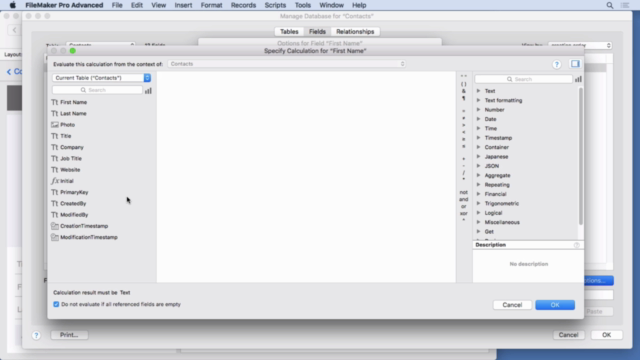Viewport: 640px width, 360px height.
Task: Switch to Tables tab in Manage Database
Action: 289,31
